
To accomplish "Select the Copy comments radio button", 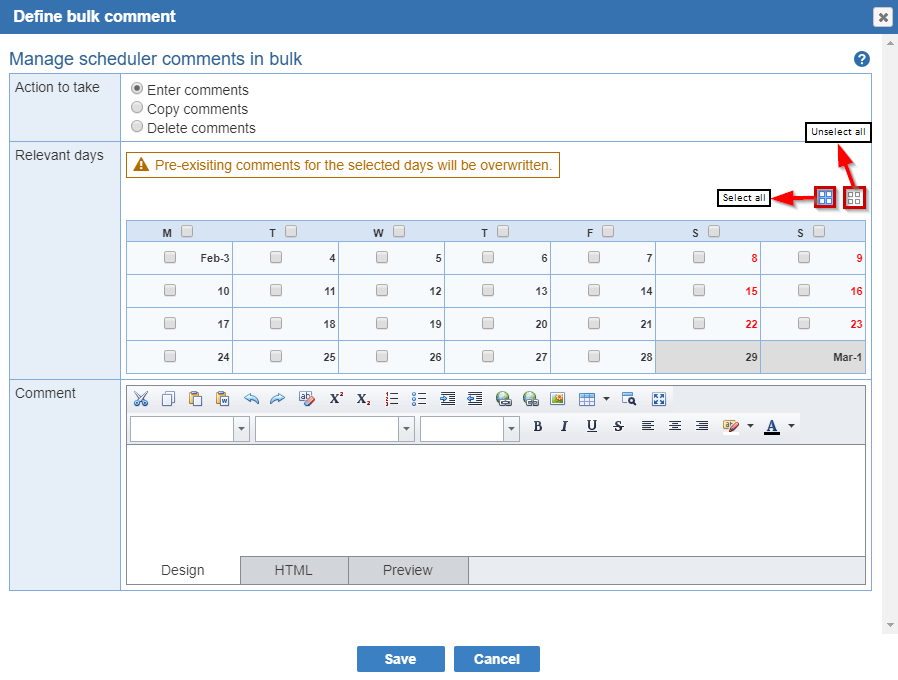I will tap(137, 108).
